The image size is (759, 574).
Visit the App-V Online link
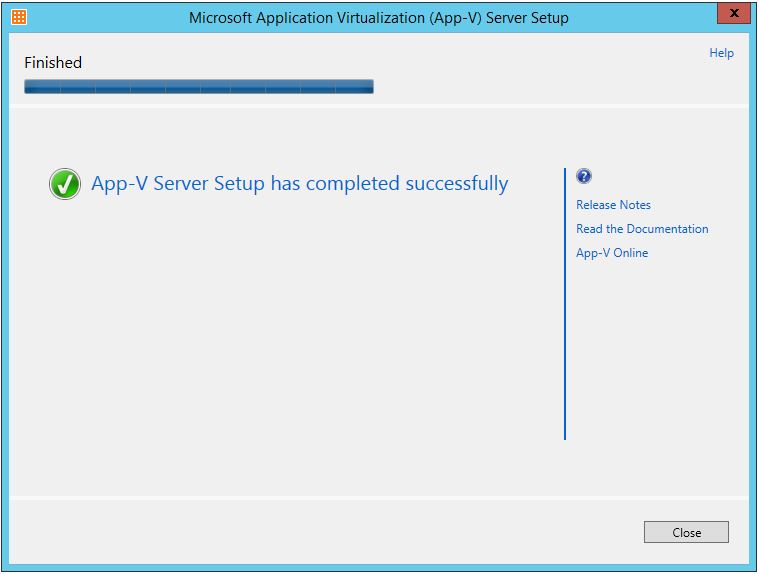point(612,253)
